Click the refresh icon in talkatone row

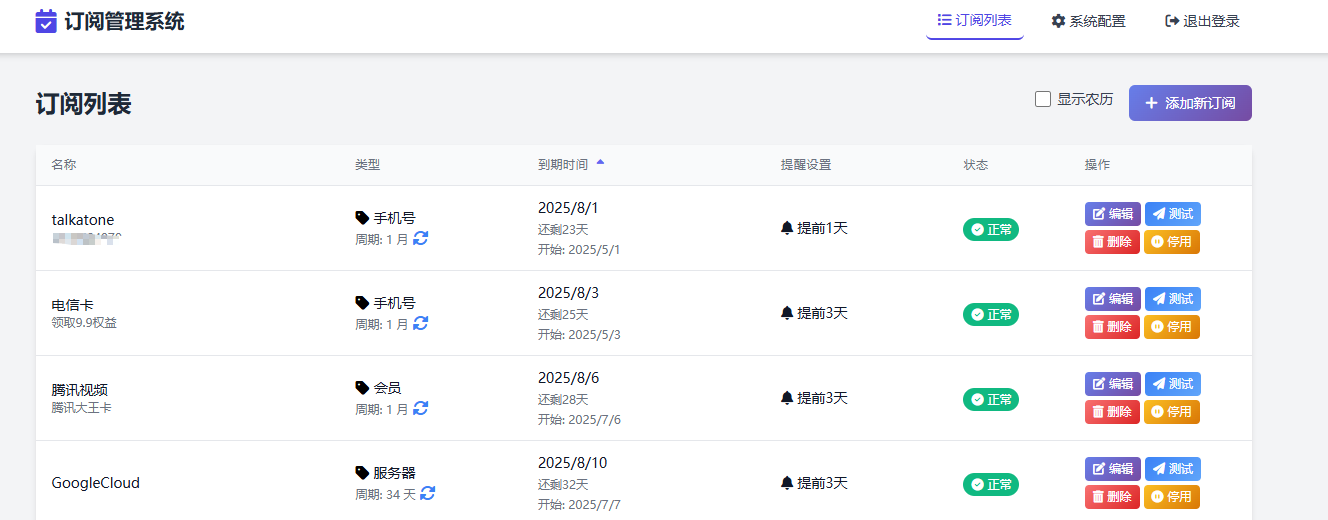click(421, 238)
